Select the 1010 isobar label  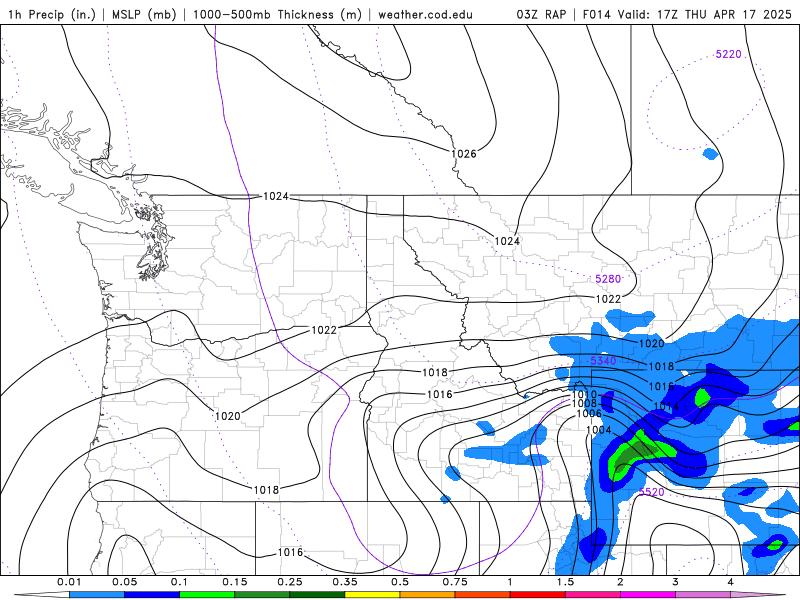tap(585, 394)
